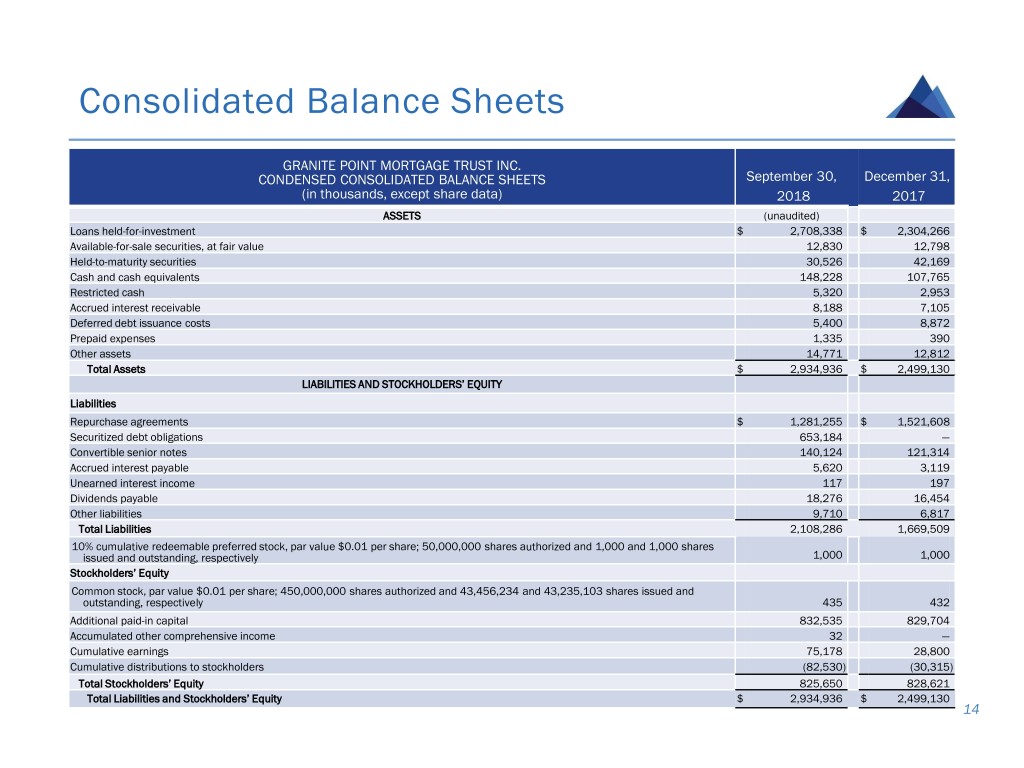Image resolution: width=1024 pixels, height=768 pixels.
Task: Select the 'Unearned interest income' label
Action: pos(132,483)
